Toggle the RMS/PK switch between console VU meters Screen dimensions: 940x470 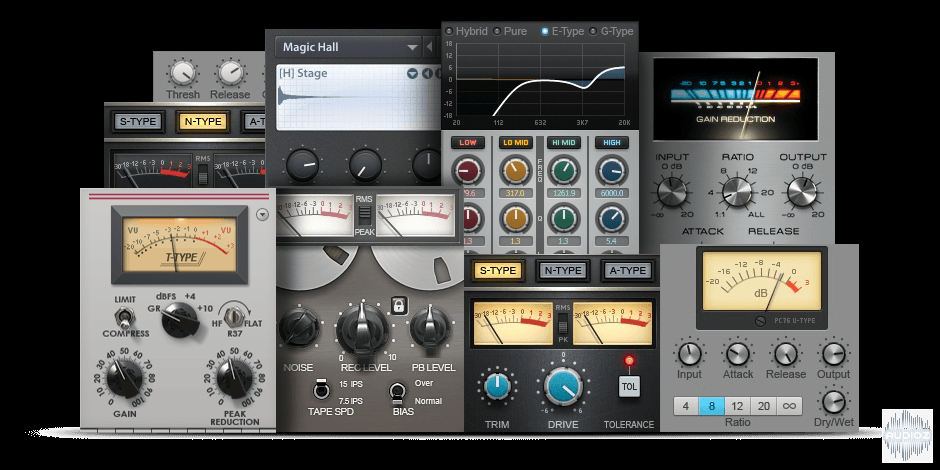pos(562,326)
